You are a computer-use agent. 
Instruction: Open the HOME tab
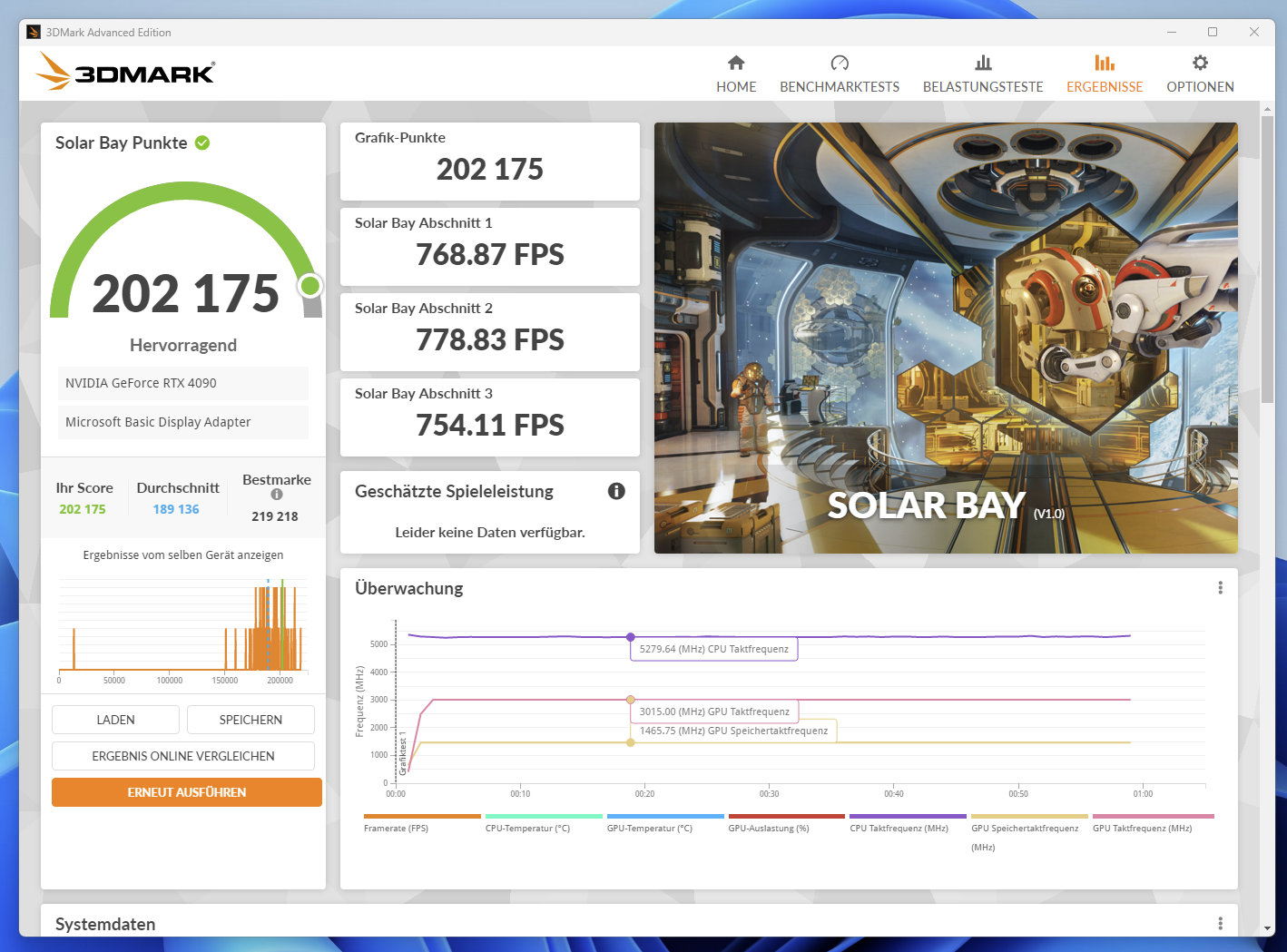[x=736, y=74]
